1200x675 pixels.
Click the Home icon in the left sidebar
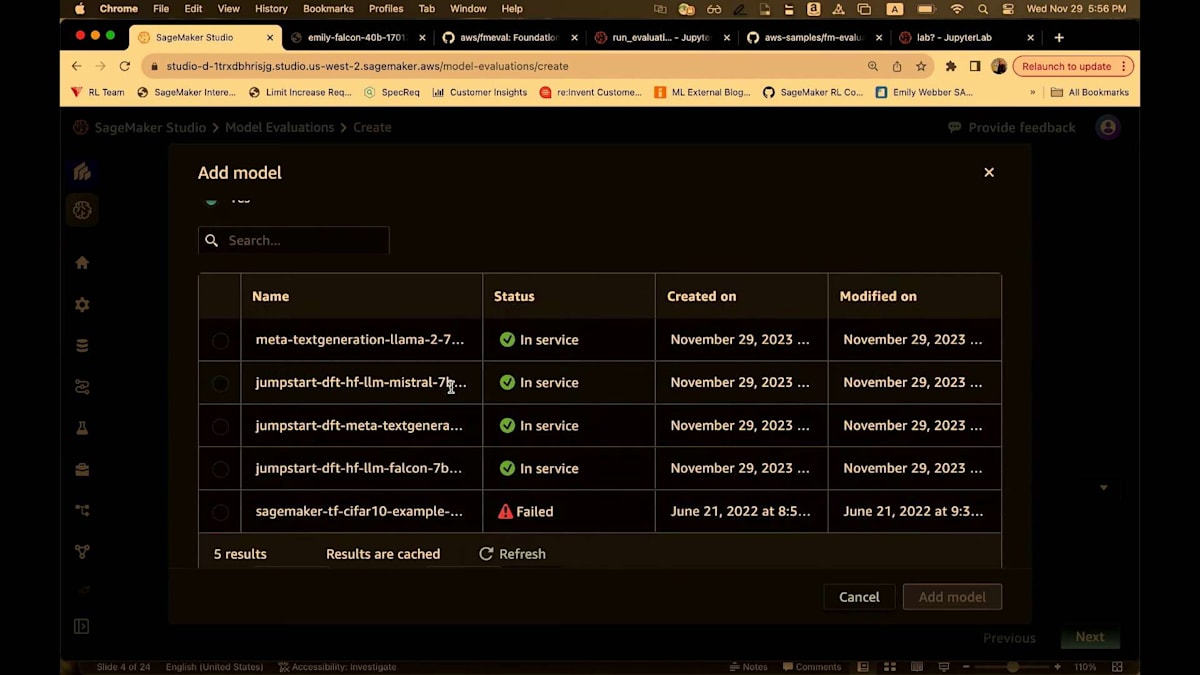tap(82, 263)
